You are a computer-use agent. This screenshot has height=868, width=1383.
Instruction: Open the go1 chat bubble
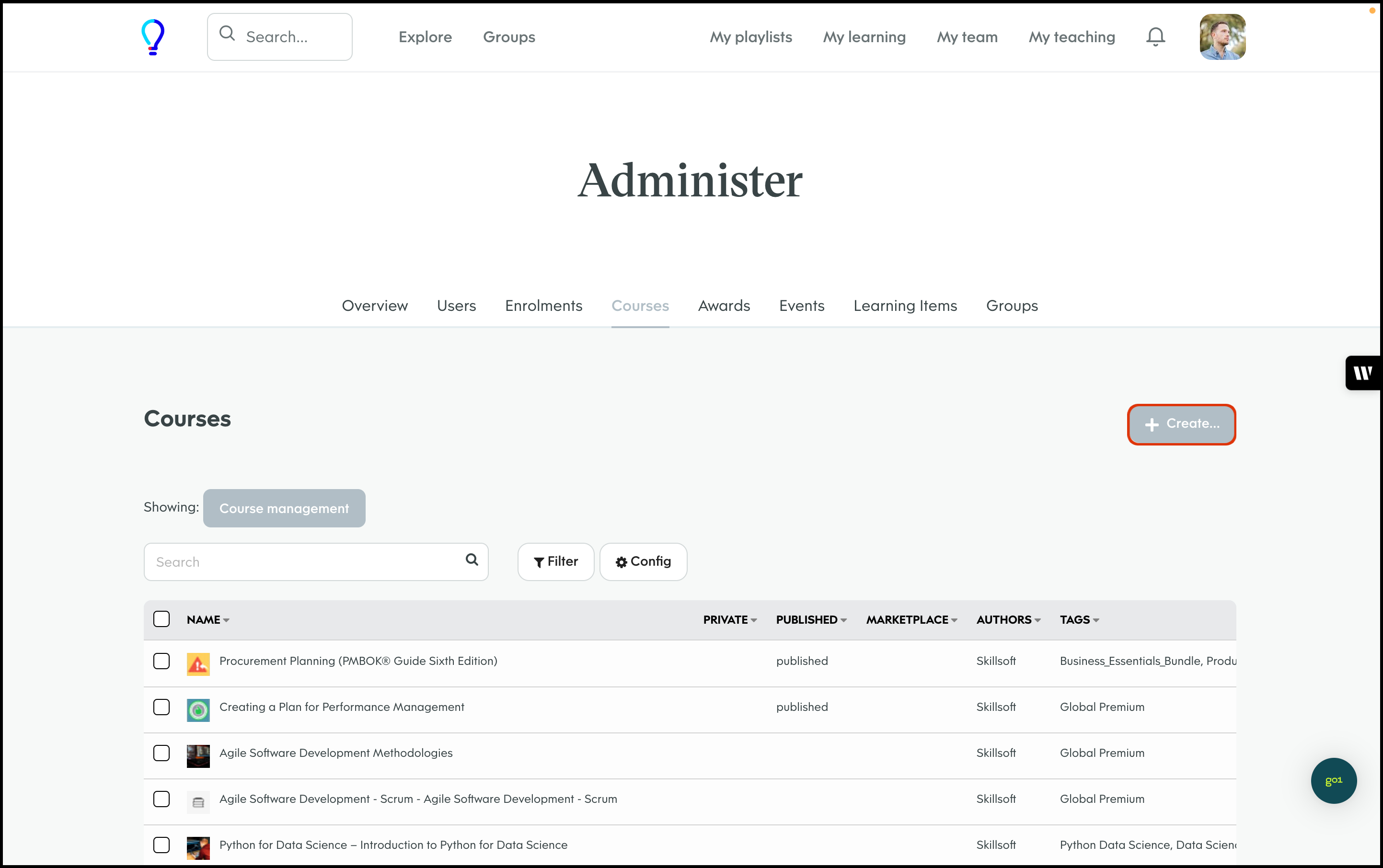tap(1333, 780)
